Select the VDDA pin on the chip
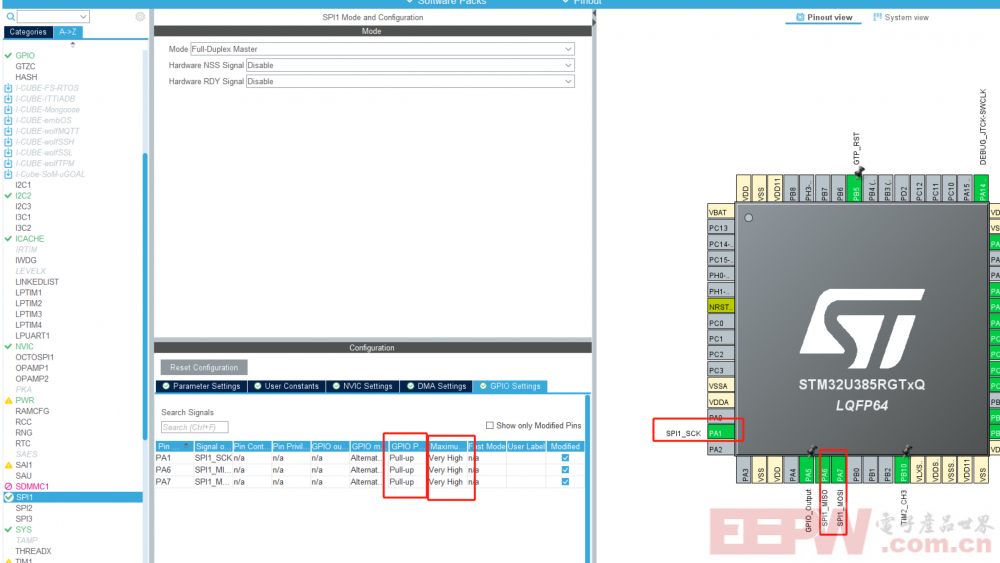1000x563 pixels. 721,402
